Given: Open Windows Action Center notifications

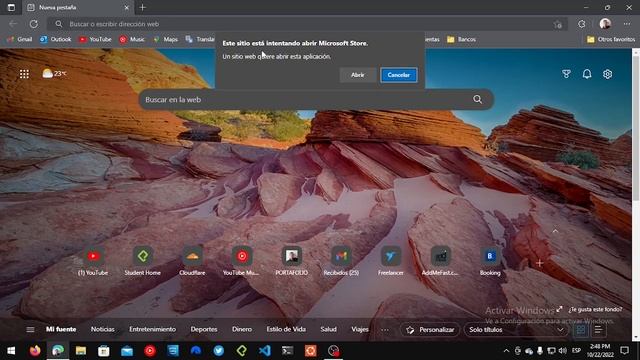Looking at the screenshot, I should tap(624, 351).
